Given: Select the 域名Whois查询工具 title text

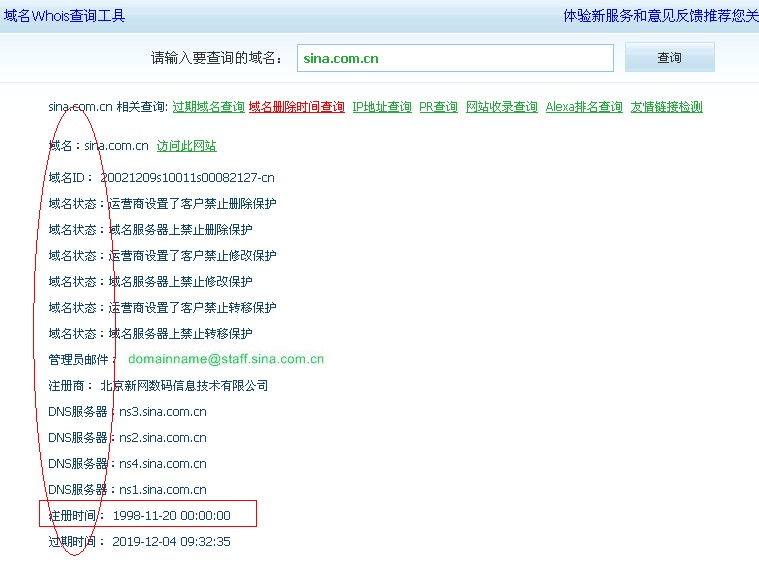Looking at the screenshot, I should click(x=64, y=16).
